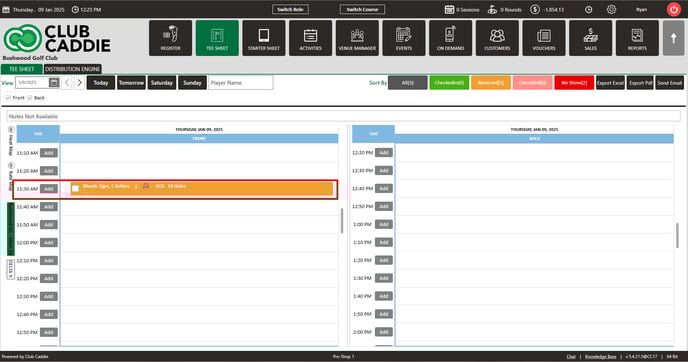
Task: Open the Venue Manager module
Action: [x=357, y=38]
